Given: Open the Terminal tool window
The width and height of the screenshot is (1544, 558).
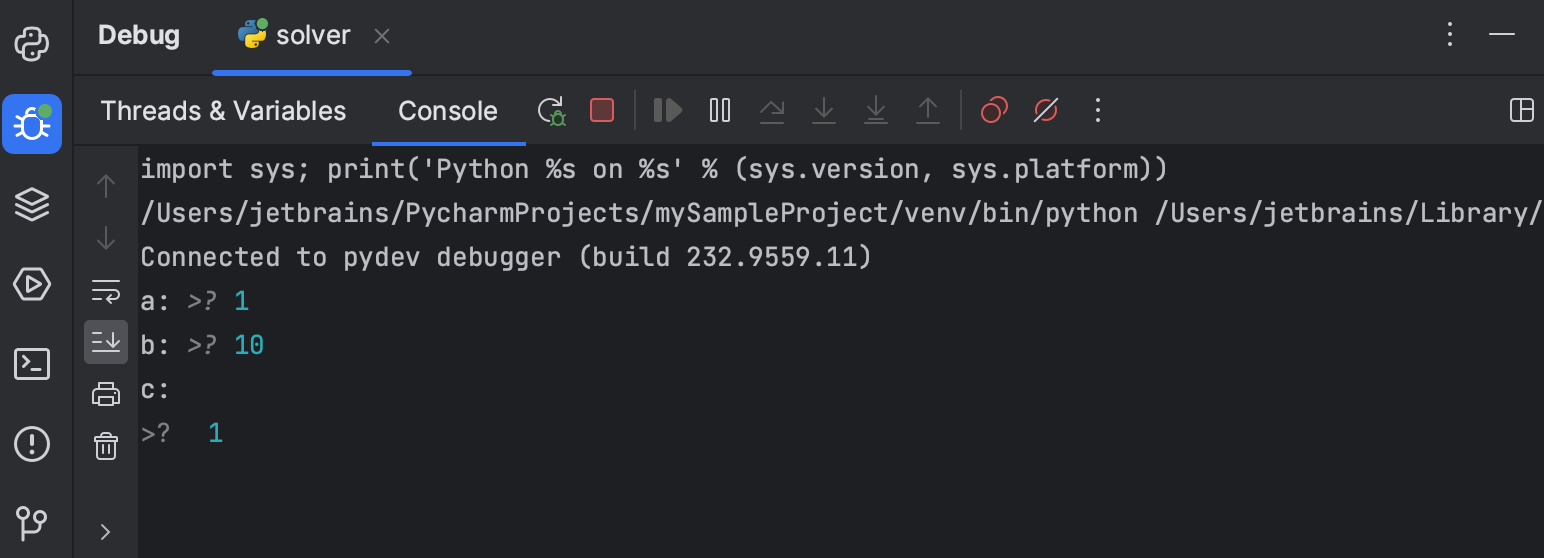Looking at the screenshot, I should pyautogui.click(x=32, y=364).
